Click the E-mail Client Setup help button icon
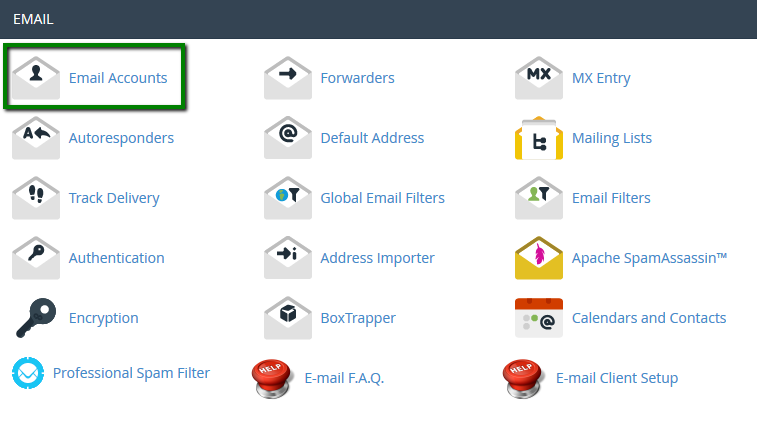Screen dimensions: 757x425 point(523,379)
